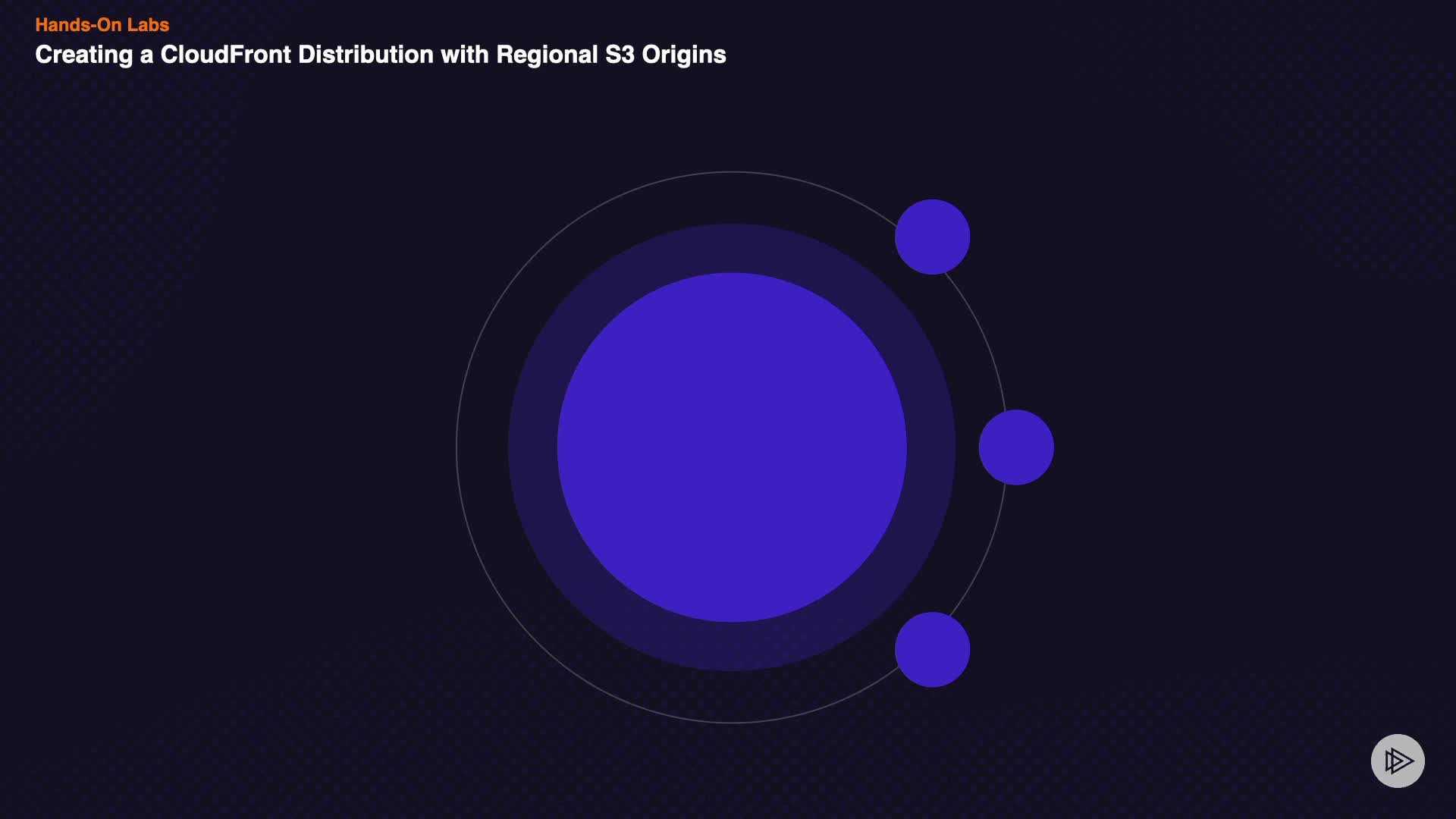Click the word "Regional" in the title
The image size is (1456, 819).
(x=547, y=55)
